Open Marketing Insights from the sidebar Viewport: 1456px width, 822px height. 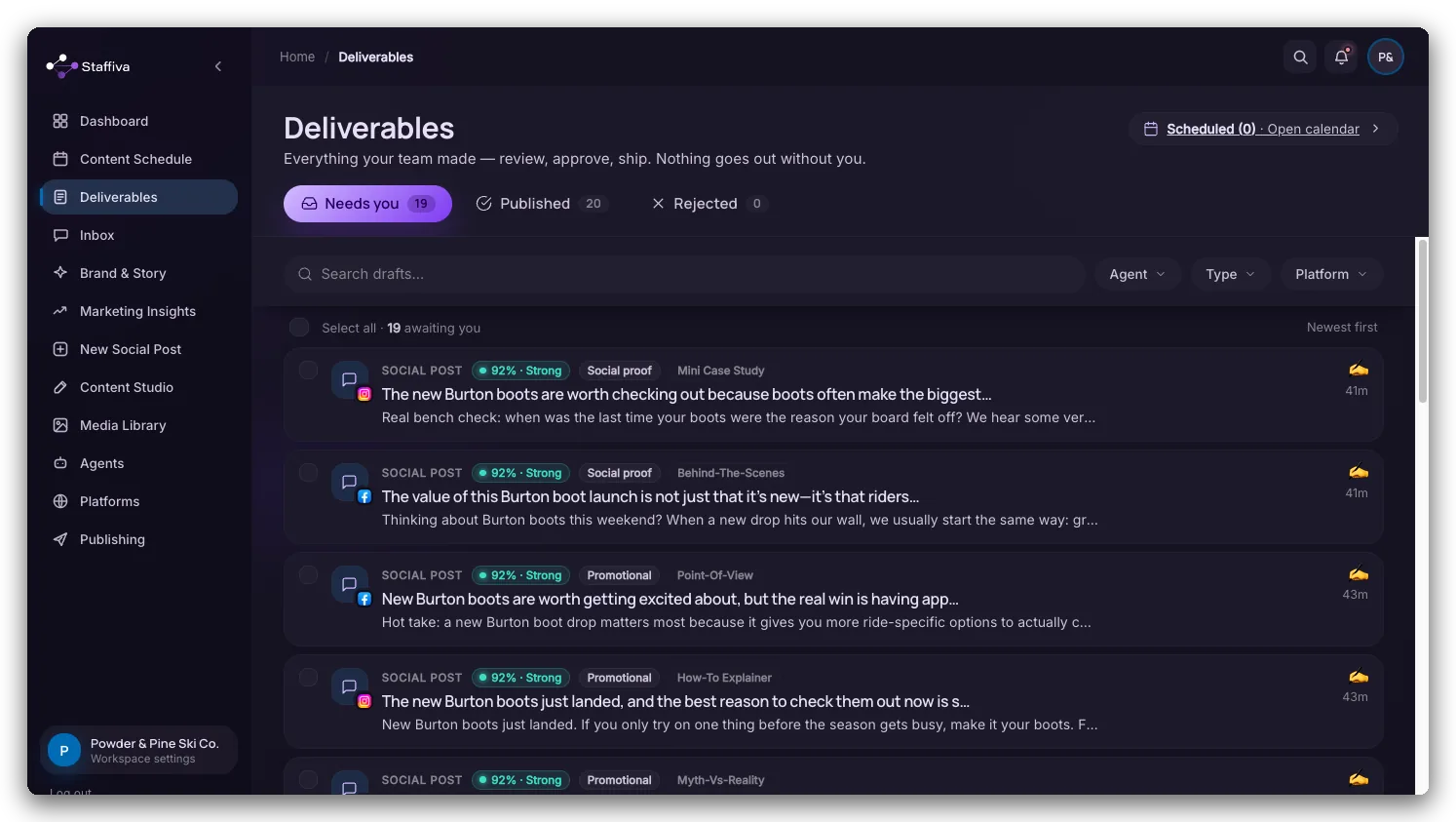138,311
